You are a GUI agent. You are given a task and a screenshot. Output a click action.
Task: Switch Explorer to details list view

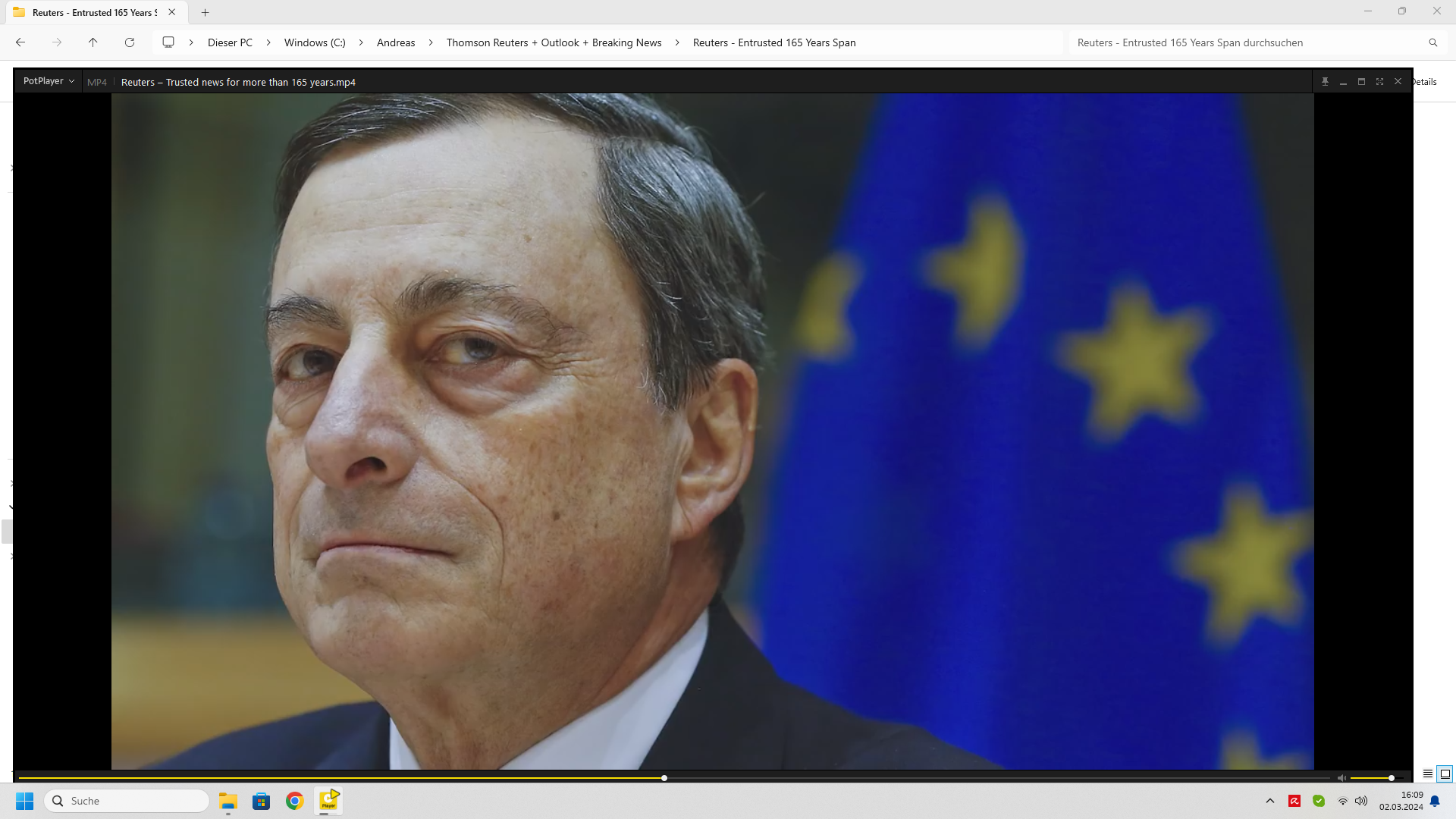point(1427,773)
